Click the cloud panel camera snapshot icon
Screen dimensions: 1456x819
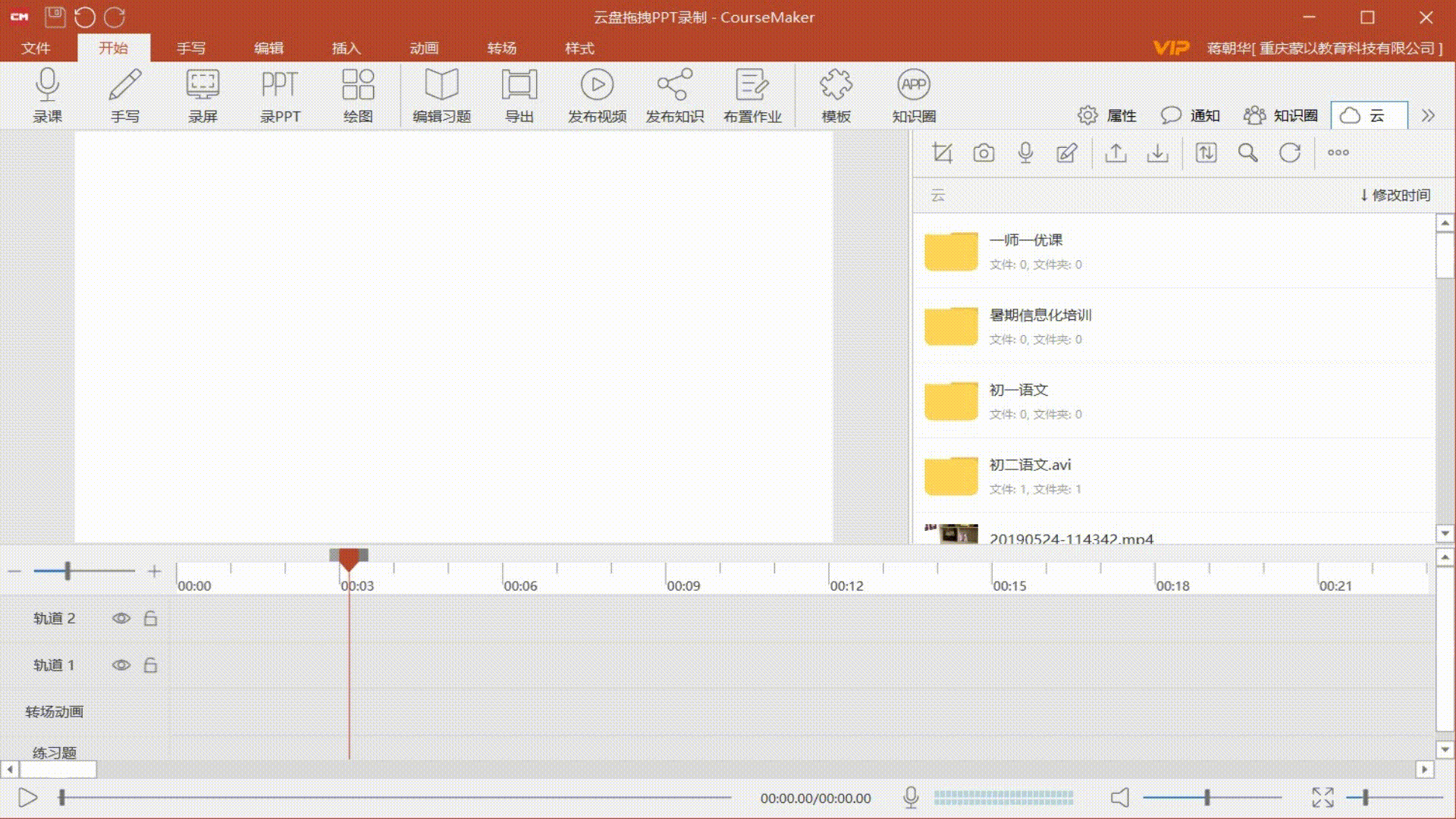984,153
